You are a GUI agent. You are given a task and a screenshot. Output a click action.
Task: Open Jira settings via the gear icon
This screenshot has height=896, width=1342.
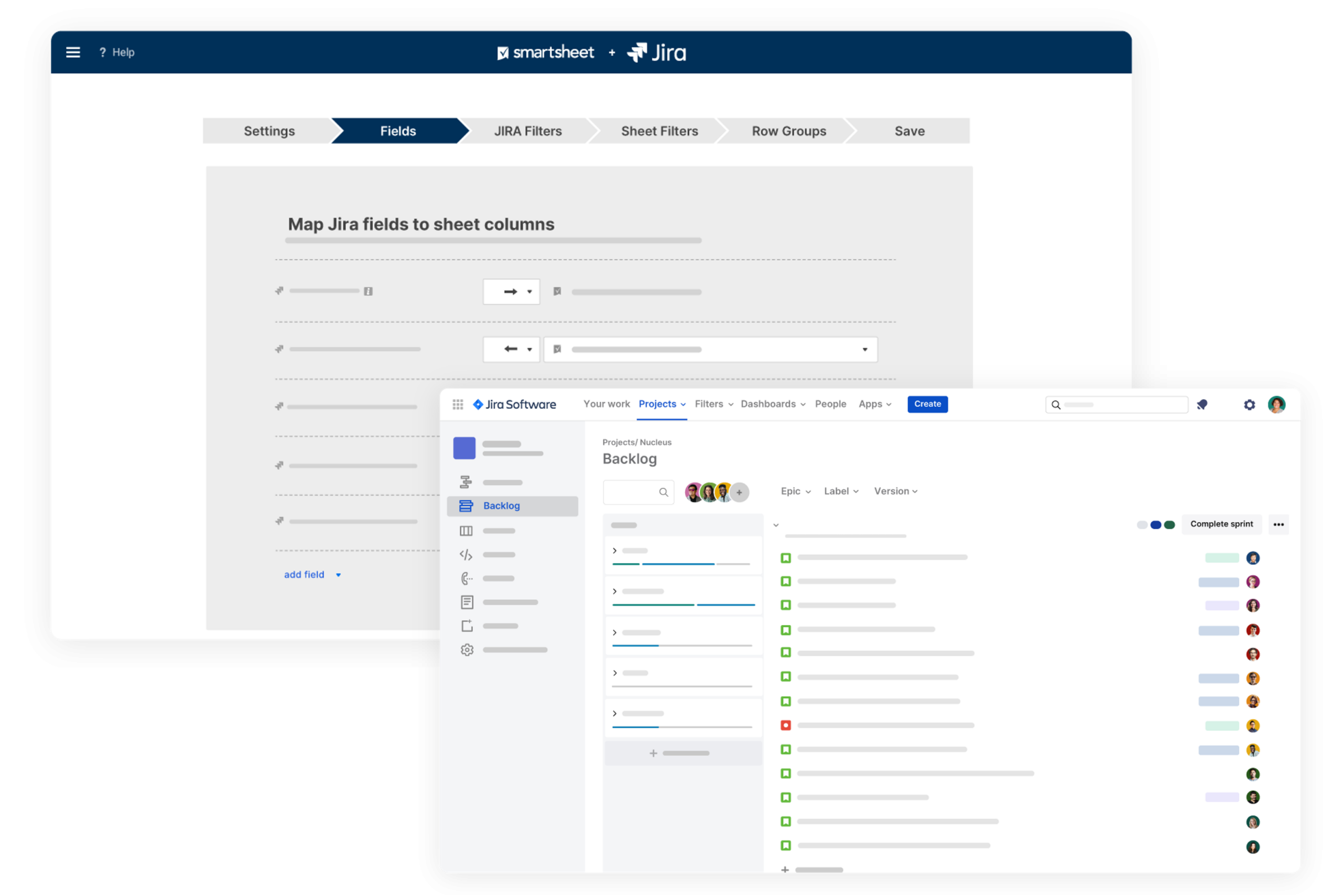[x=1249, y=404]
